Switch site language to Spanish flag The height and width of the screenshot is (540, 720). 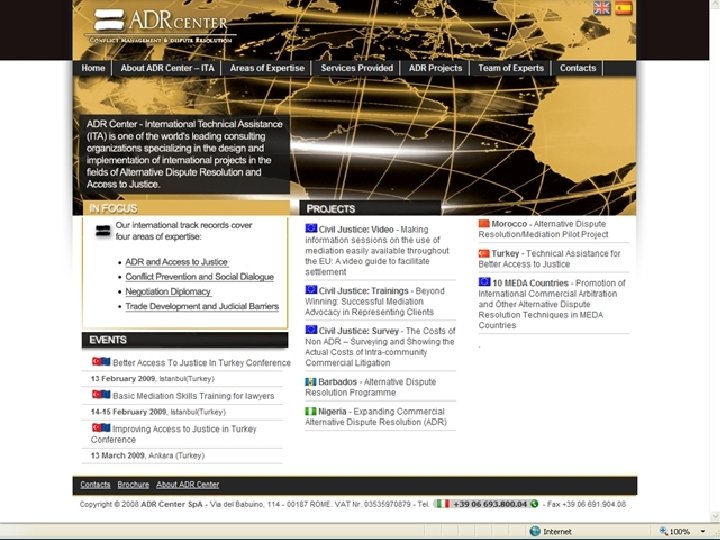tap(624, 8)
